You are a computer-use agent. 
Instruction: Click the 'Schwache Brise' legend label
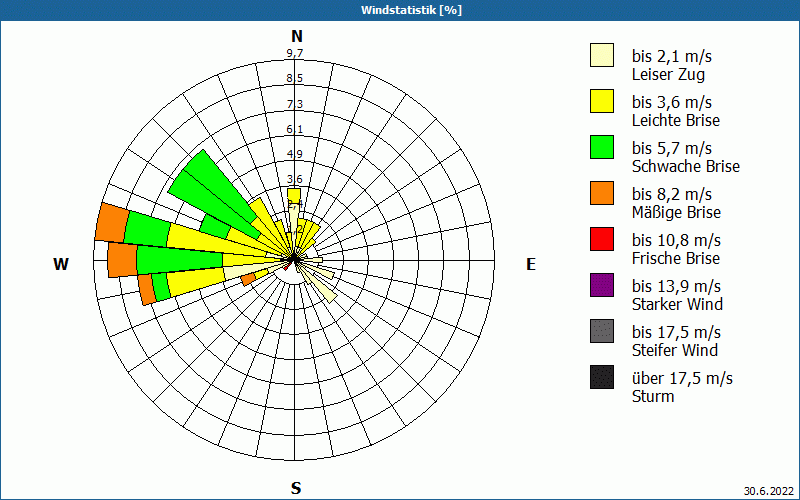pyautogui.click(x=686, y=166)
